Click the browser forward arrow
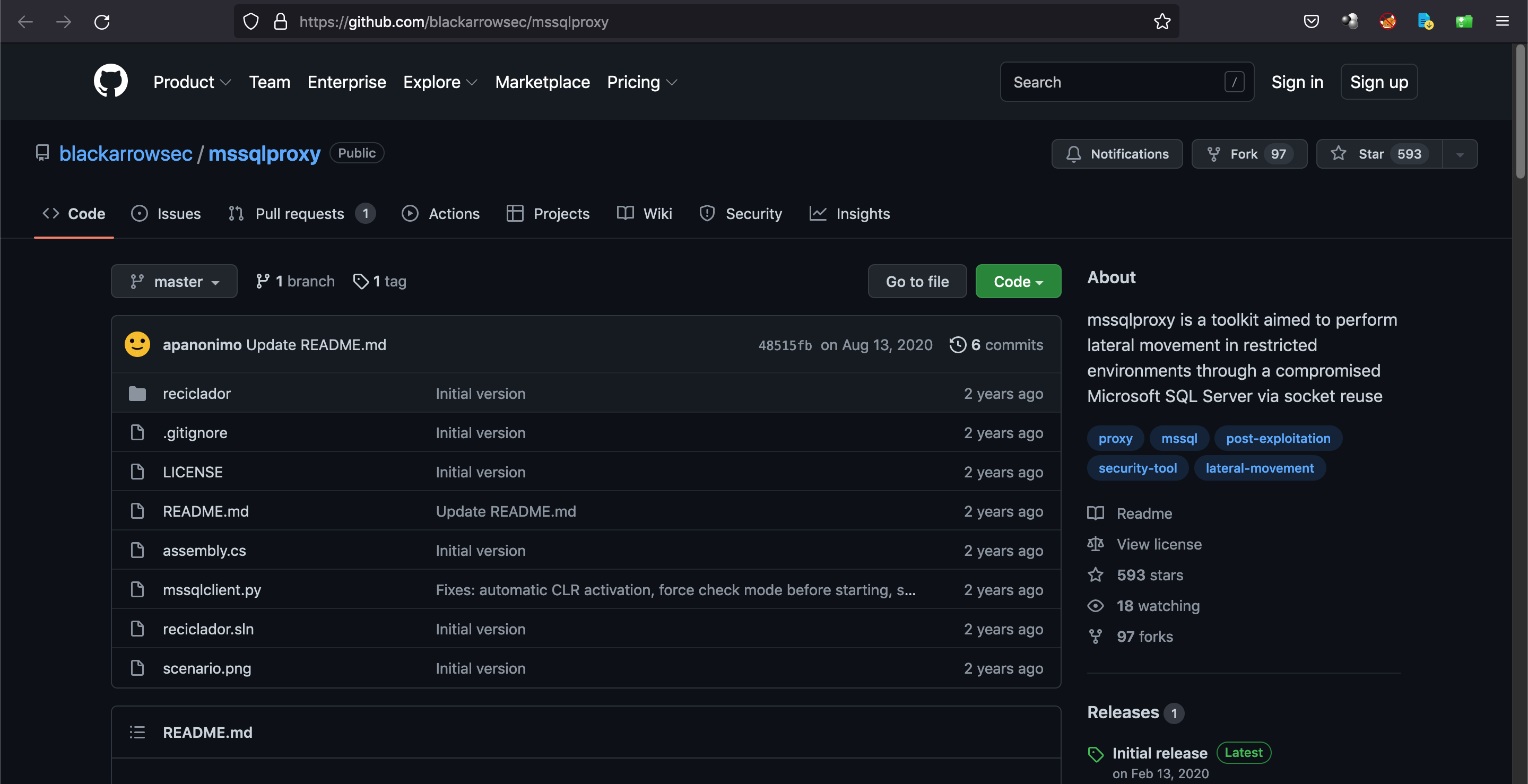The width and height of the screenshot is (1528, 784). pyautogui.click(x=64, y=22)
